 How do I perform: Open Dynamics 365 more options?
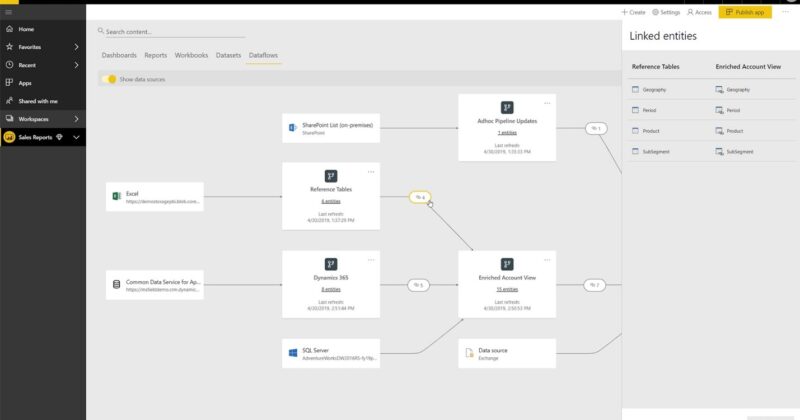pos(371,260)
